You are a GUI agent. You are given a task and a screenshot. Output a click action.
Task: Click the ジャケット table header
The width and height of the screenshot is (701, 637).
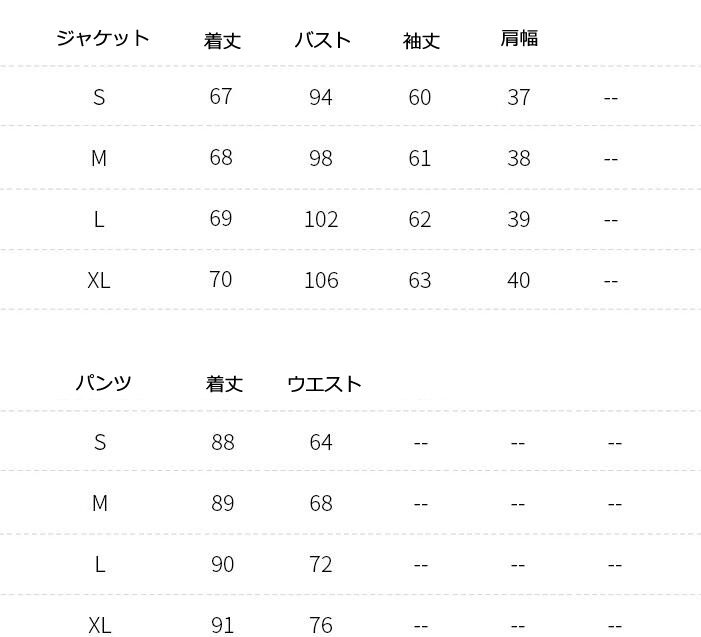(103, 38)
